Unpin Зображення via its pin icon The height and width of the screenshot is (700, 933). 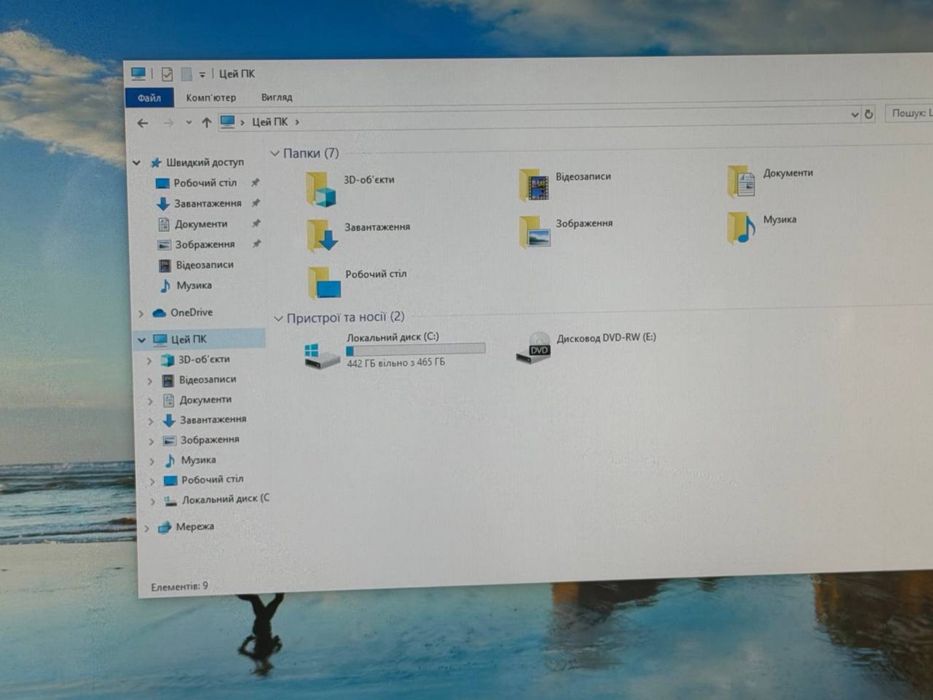pyautogui.click(x=256, y=243)
